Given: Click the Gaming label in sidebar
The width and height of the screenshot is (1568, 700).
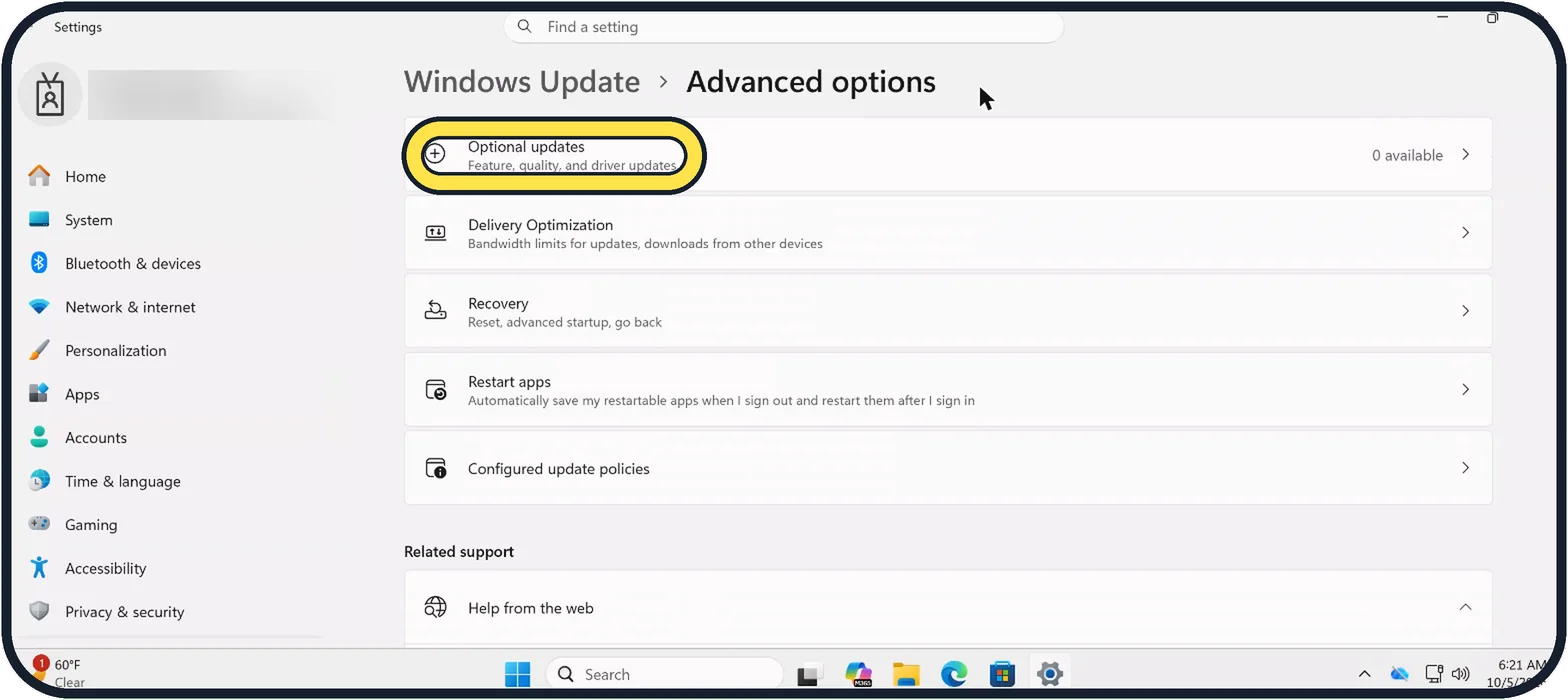Looking at the screenshot, I should click(91, 525).
